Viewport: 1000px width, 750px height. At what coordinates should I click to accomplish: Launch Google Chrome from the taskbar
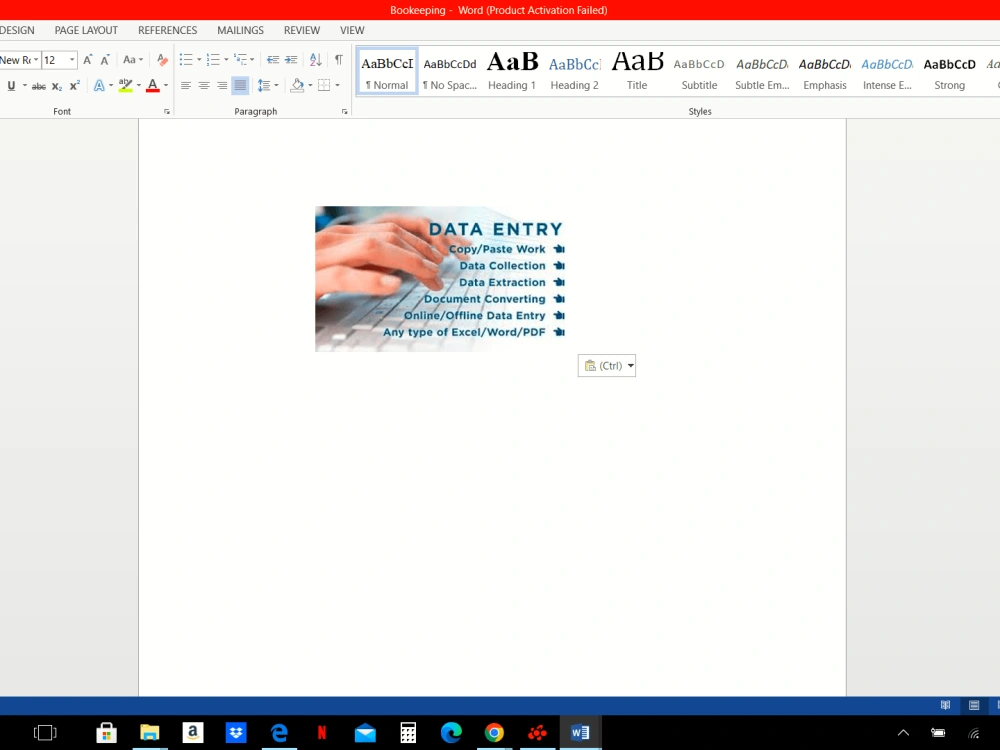coord(494,733)
